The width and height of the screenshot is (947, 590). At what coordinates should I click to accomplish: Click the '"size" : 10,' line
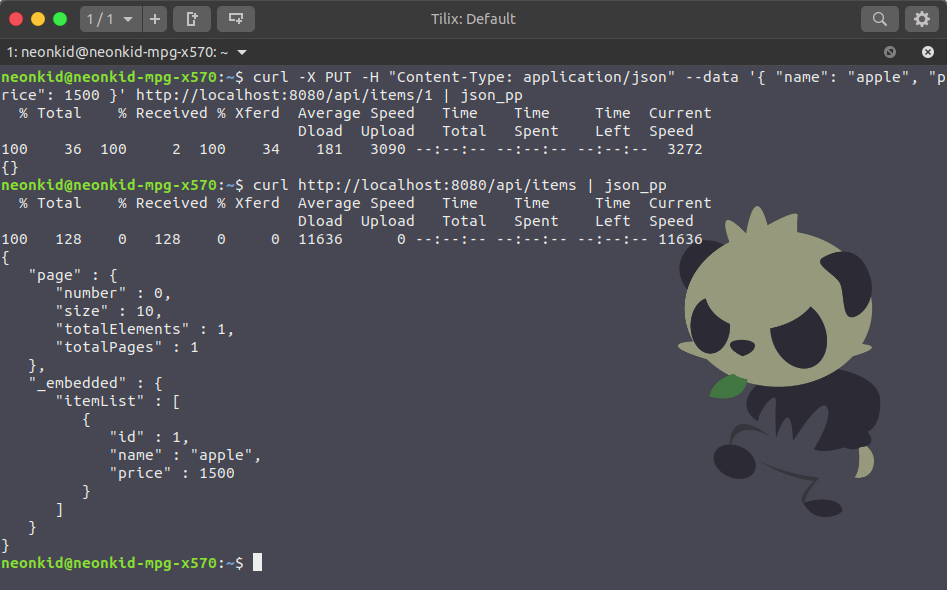pos(109,311)
